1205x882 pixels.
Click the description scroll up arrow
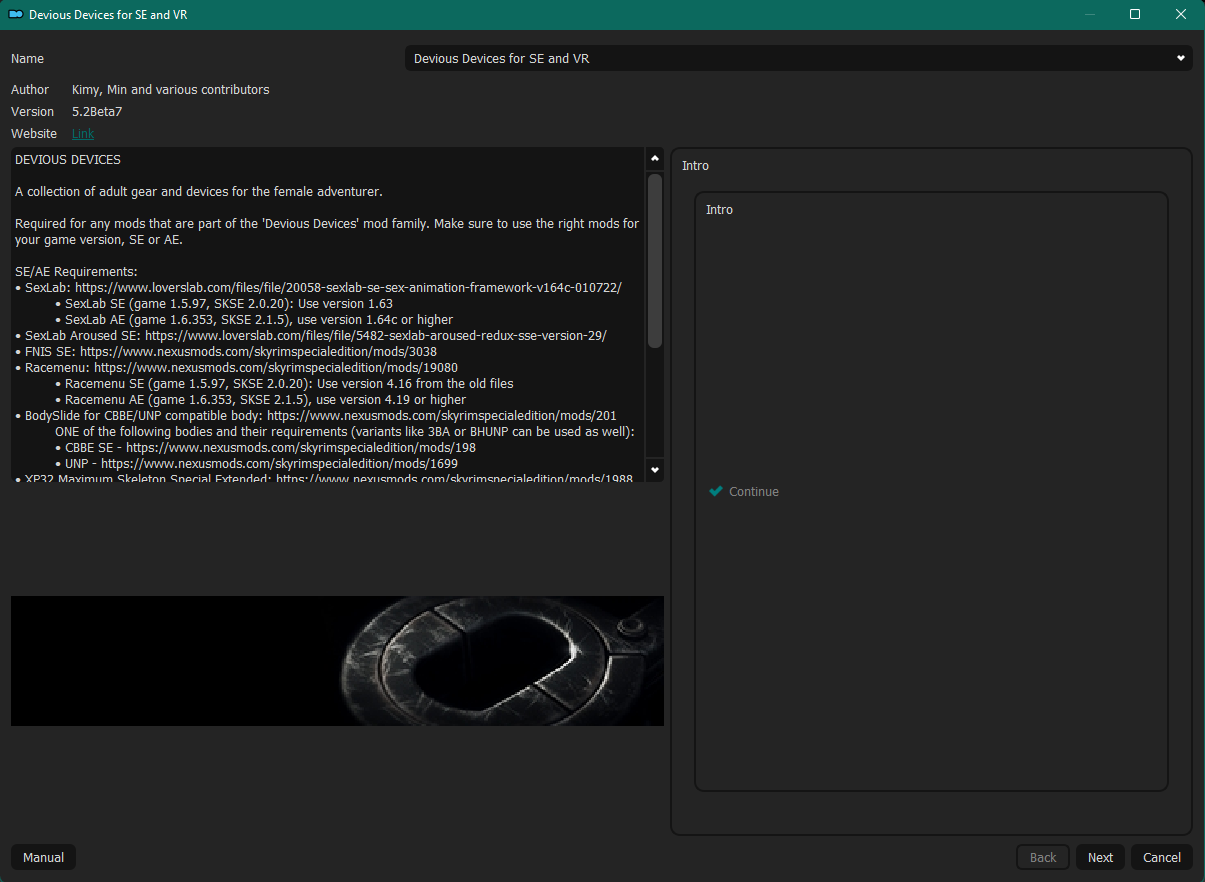pyautogui.click(x=655, y=158)
